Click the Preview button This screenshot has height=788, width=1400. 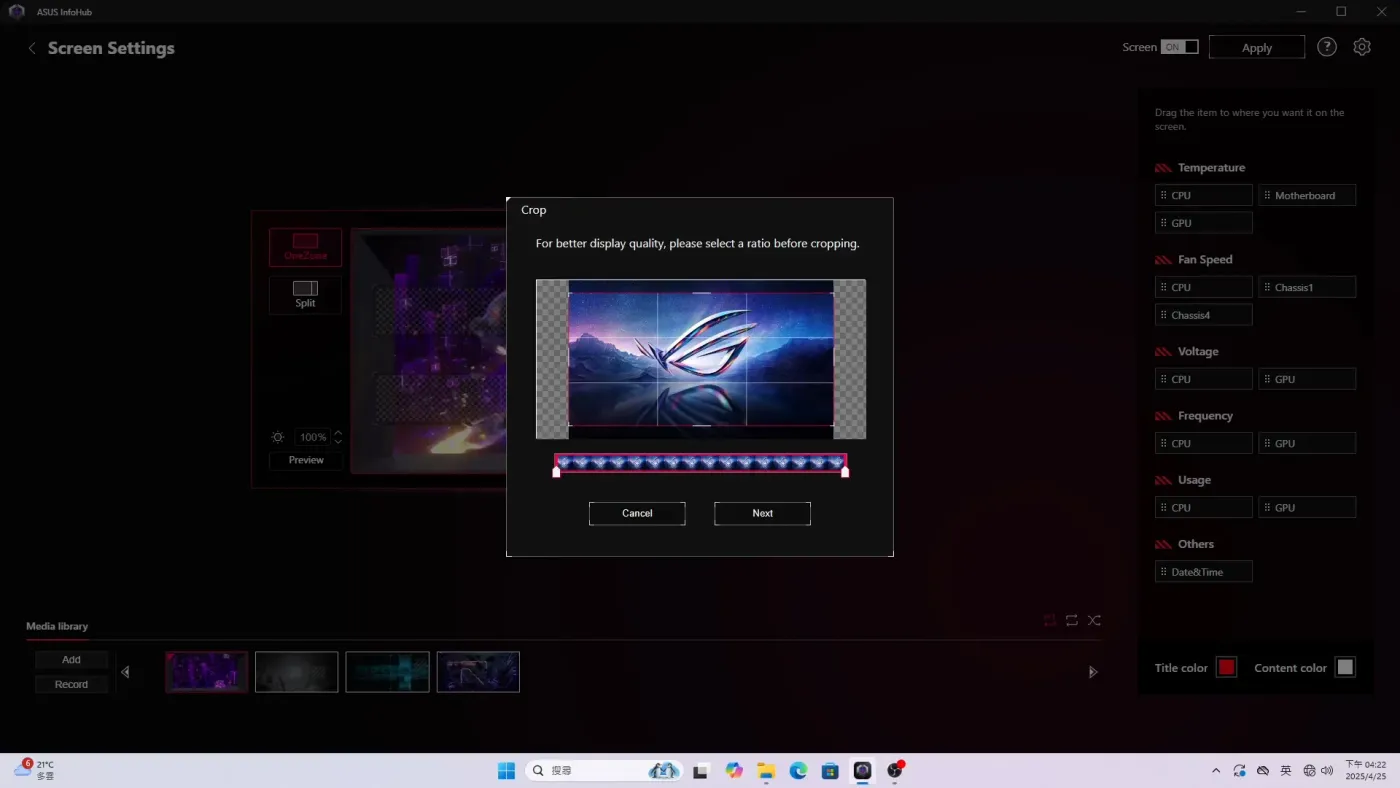pyautogui.click(x=306, y=460)
